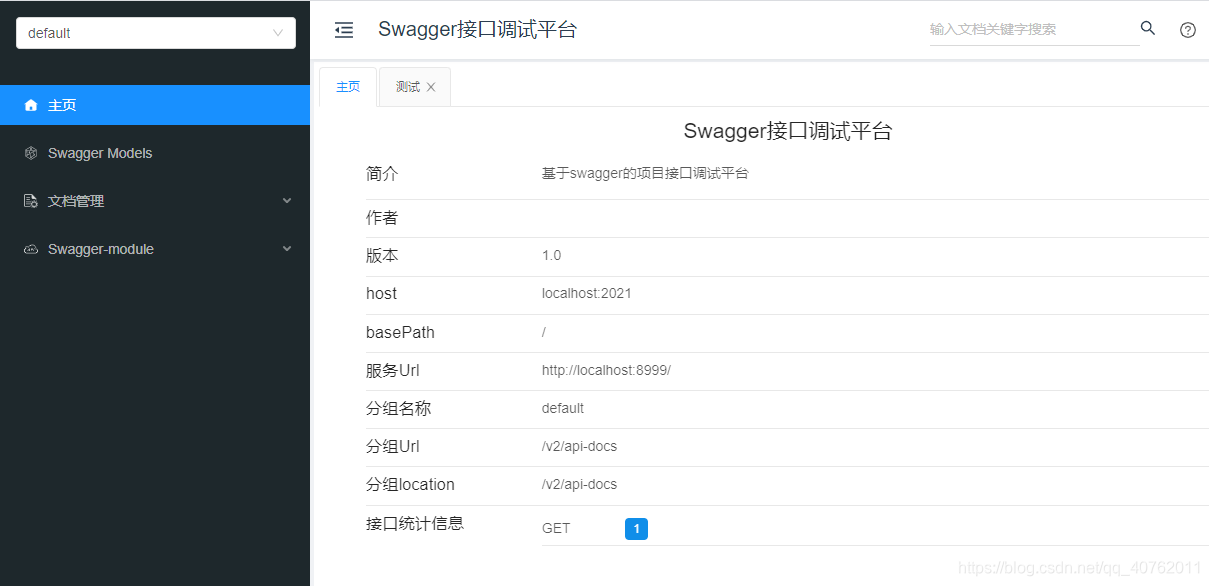Click the 分组Url value /v2/api-docs
The image size is (1209, 586).
tap(579, 446)
